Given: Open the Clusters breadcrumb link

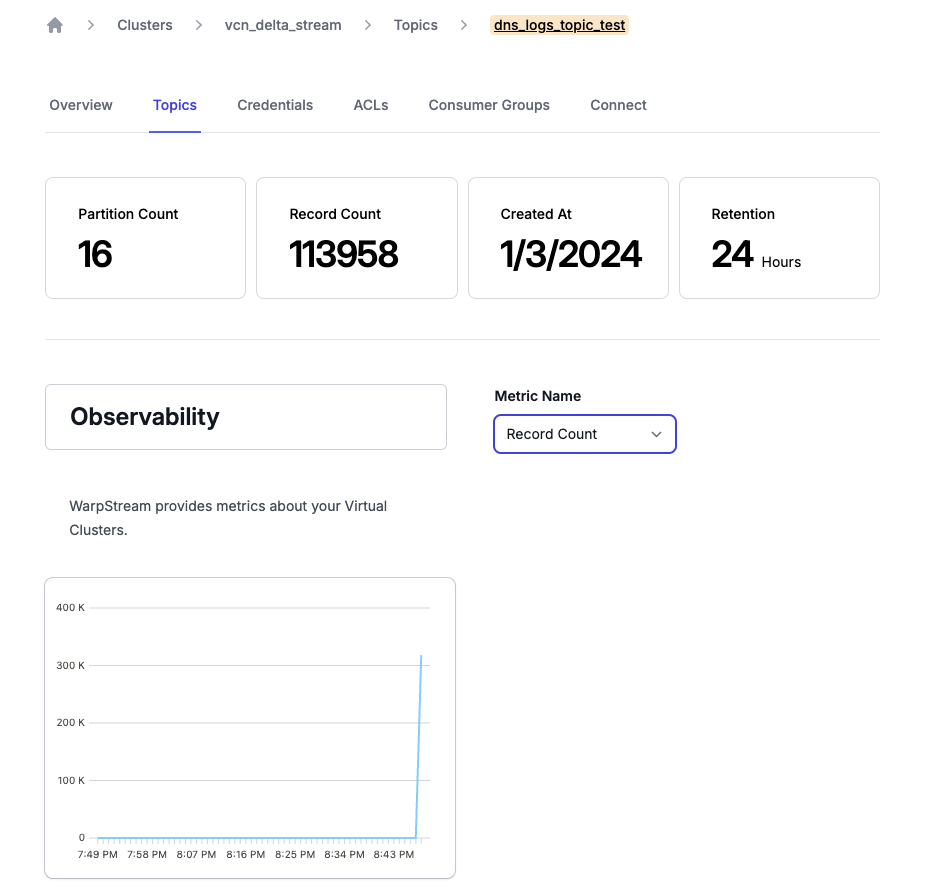Looking at the screenshot, I should pyautogui.click(x=145, y=25).
